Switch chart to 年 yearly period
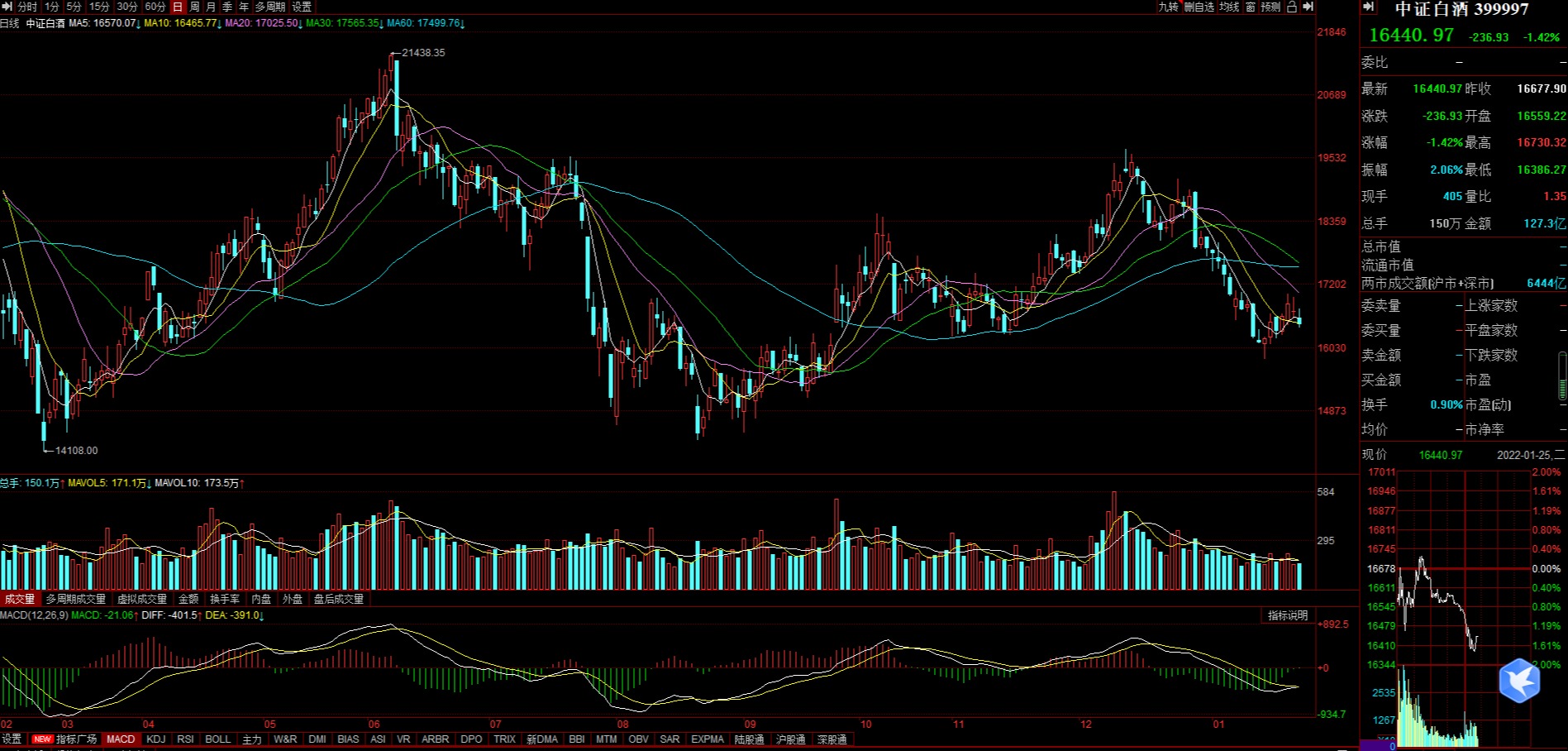Image resolution: width=1568 pixels, height=751 pixels. pos(244,7)
